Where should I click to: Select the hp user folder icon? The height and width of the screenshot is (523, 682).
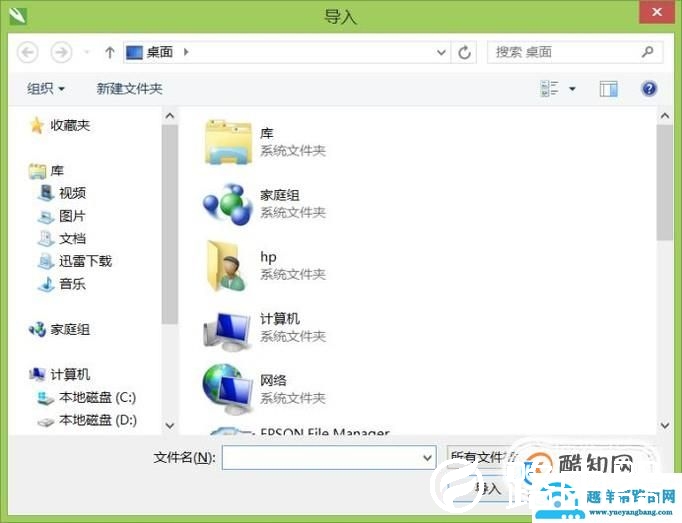[x=226, y=266]
